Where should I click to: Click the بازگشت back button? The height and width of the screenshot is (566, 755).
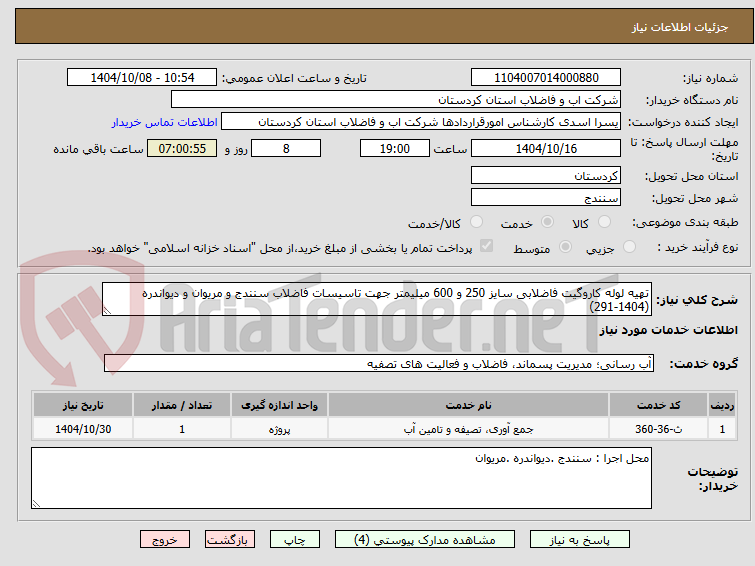(x=230, y=540)
